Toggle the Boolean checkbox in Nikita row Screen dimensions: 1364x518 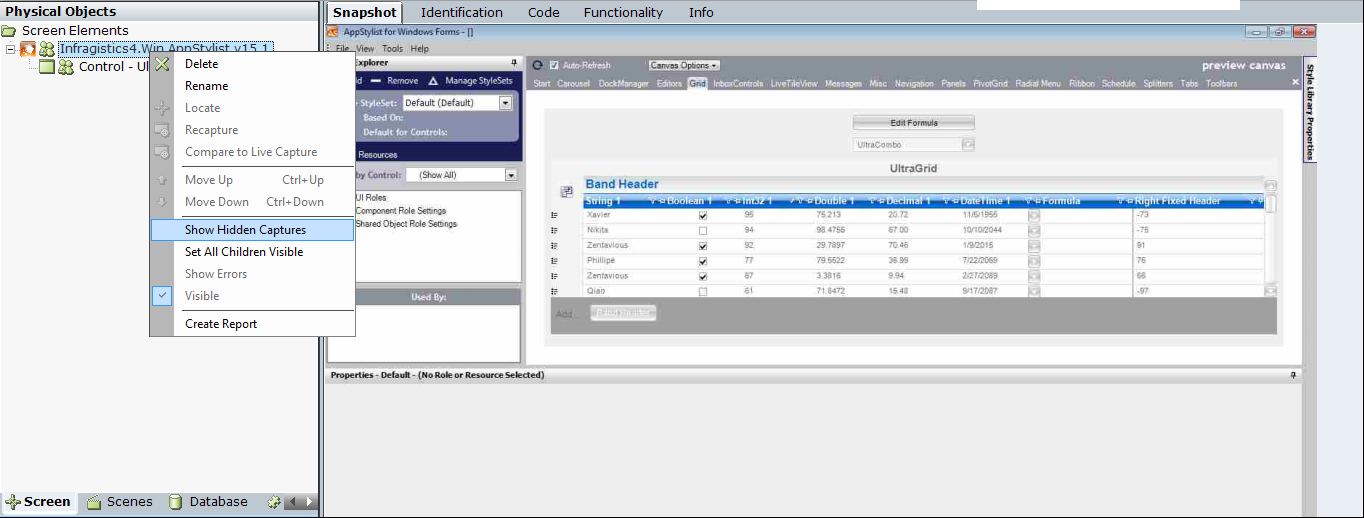[x=703, y=231]
